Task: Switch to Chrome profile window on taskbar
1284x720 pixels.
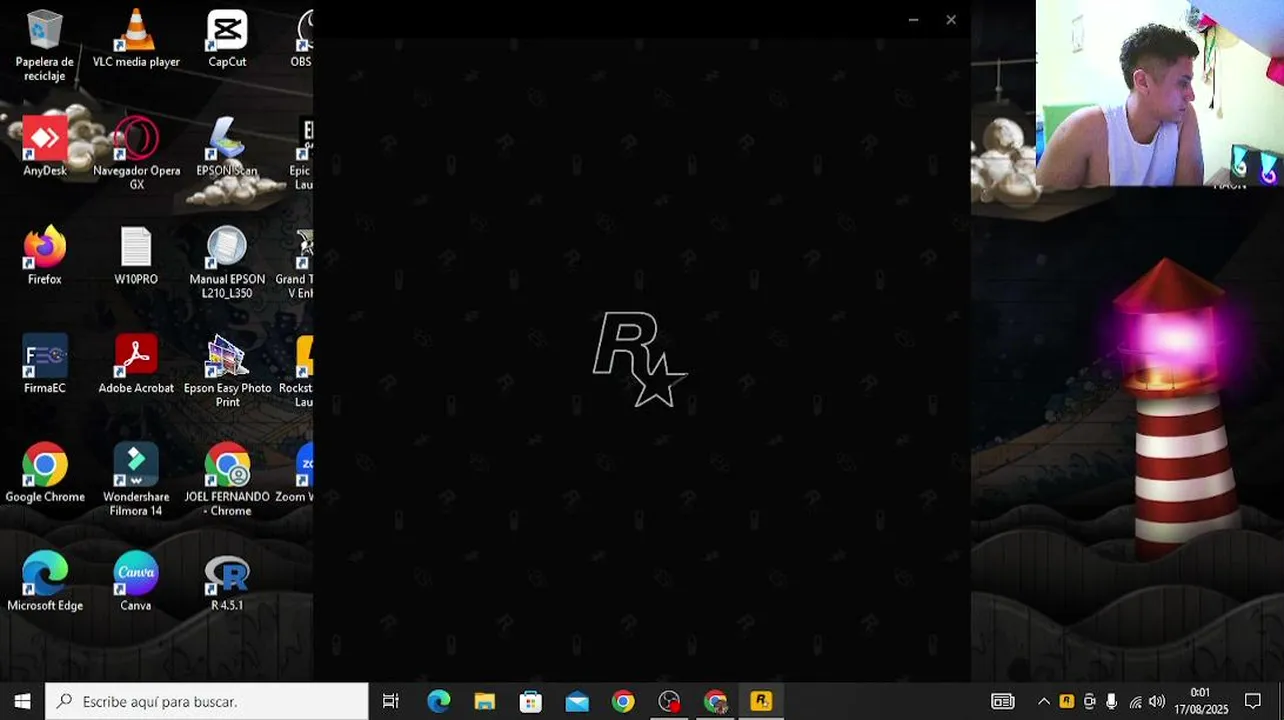Action: point(715,701)
